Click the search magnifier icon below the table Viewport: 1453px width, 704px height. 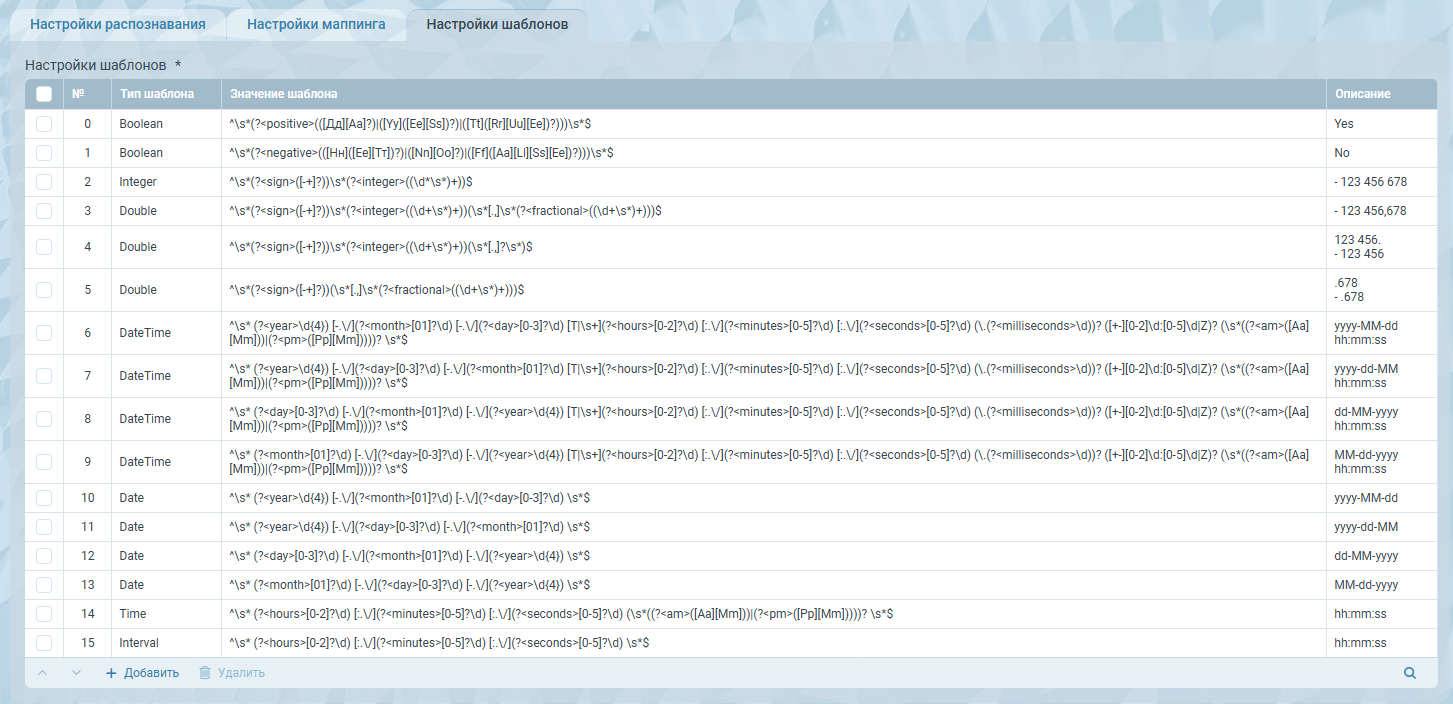[1410, 673]
